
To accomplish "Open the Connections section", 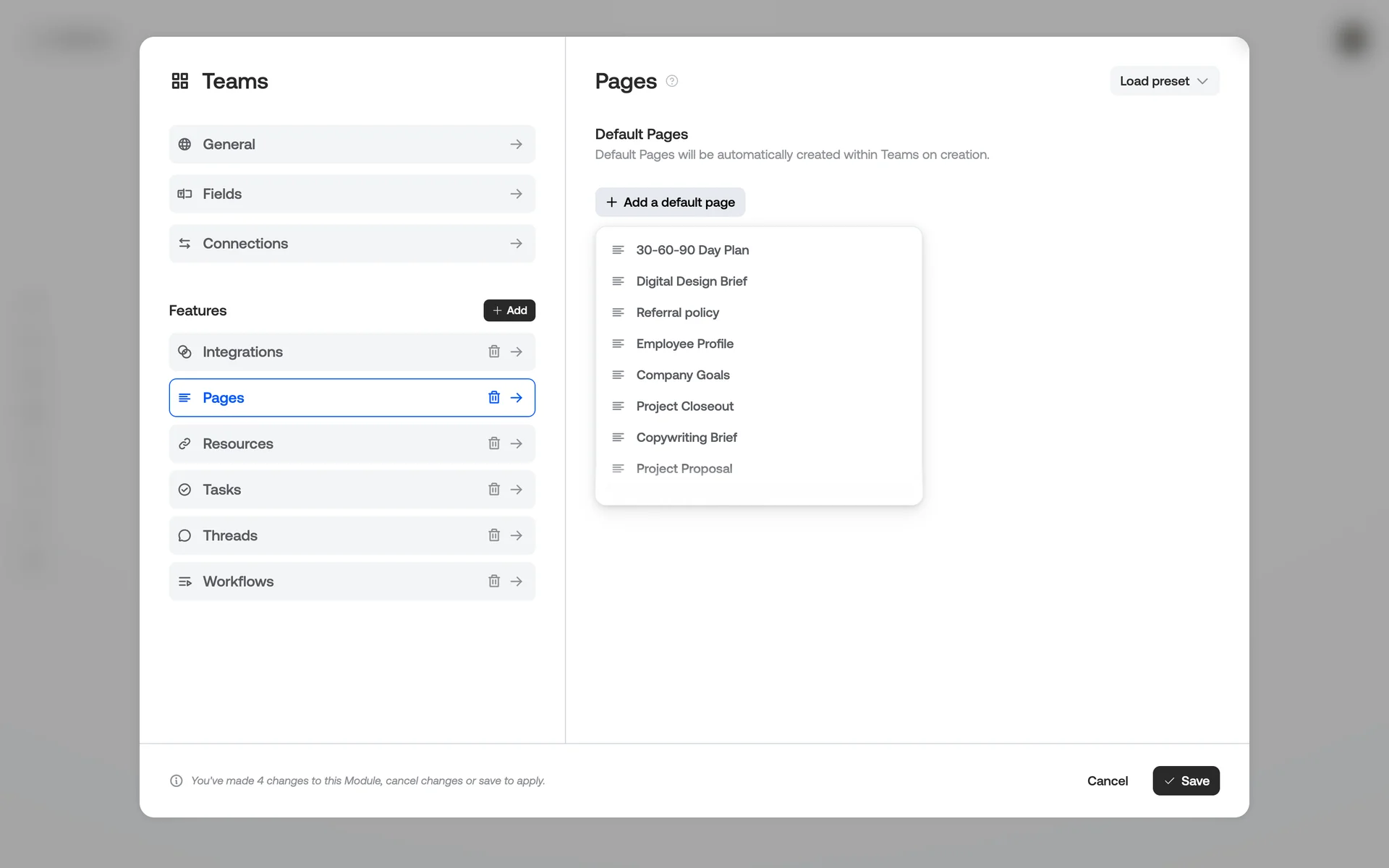I will tap(352, 244).
